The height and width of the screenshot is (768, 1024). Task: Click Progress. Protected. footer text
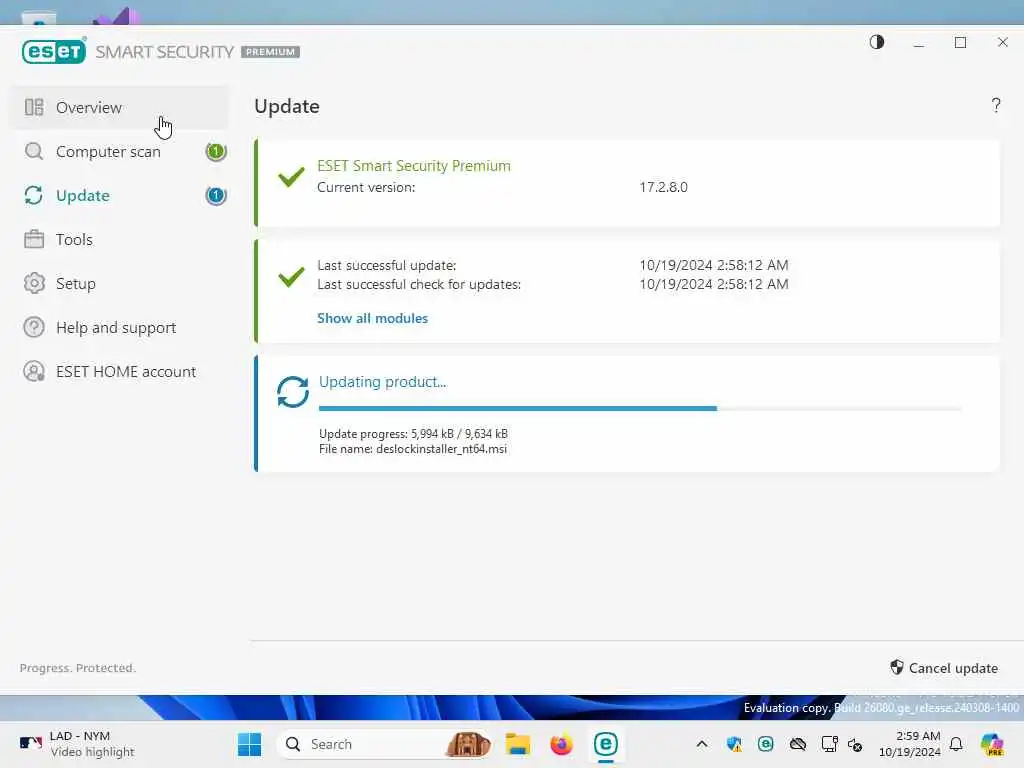pyautogui.click(x=78, y=667)
